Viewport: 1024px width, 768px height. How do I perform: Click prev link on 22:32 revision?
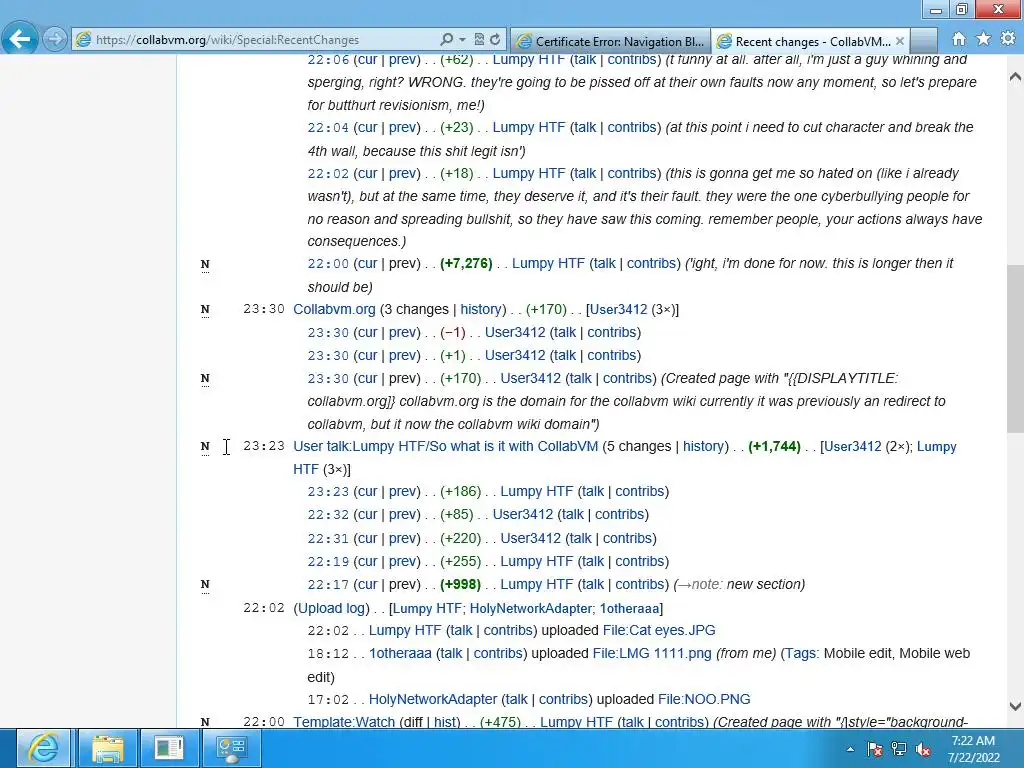click(403, 514)
